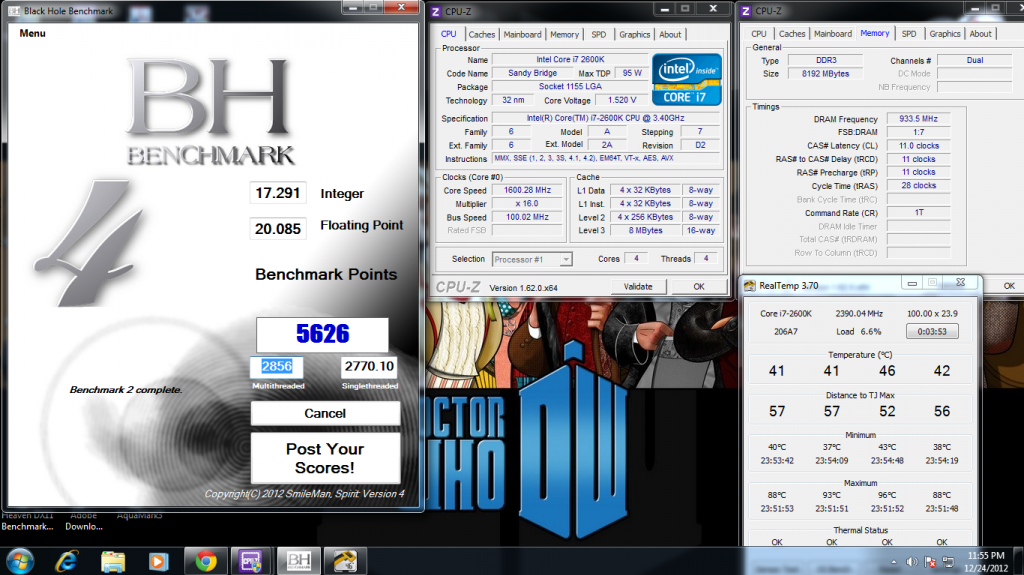Click the 8192 MBytes memory size value
The height and width of the screenshot is (575, 1024).
click(825, 74)
